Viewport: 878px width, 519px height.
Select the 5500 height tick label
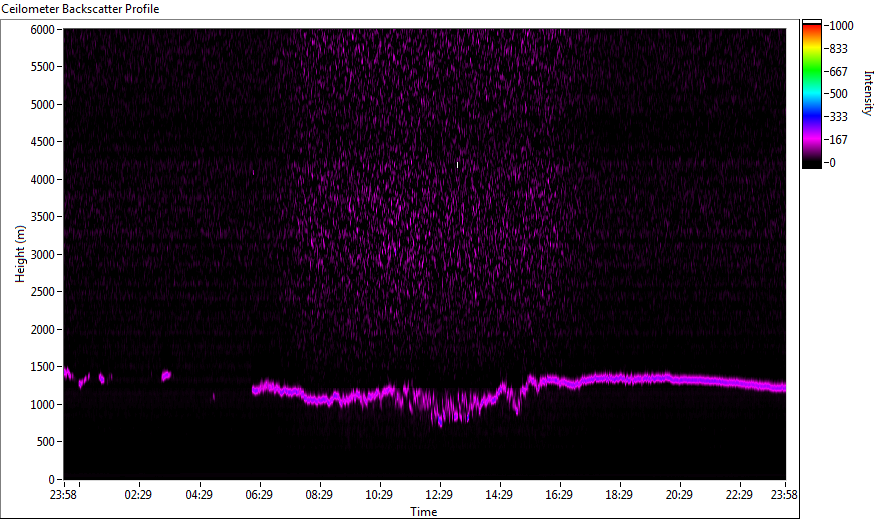43,67
